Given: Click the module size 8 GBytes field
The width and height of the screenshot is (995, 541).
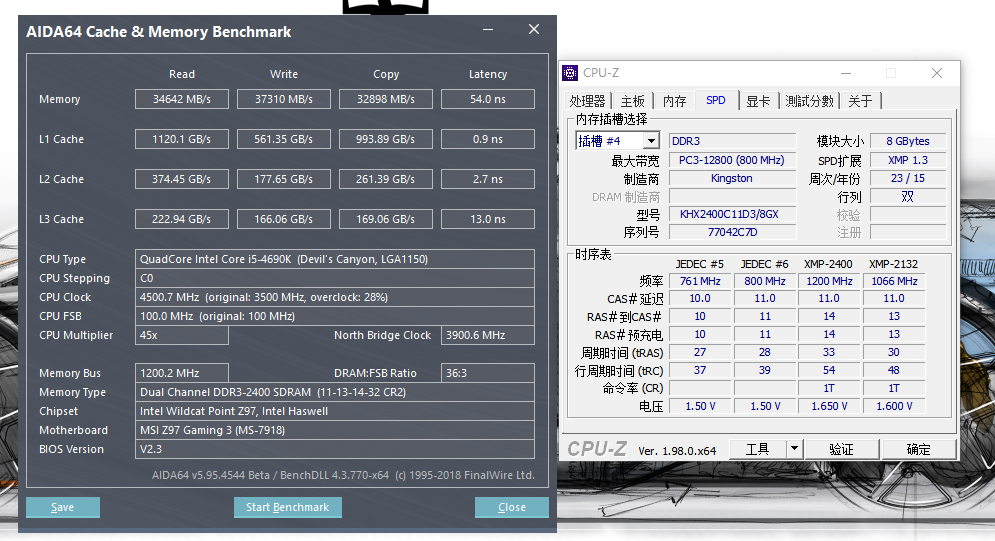Looking at the screenshot, I should tap(908, 141).
